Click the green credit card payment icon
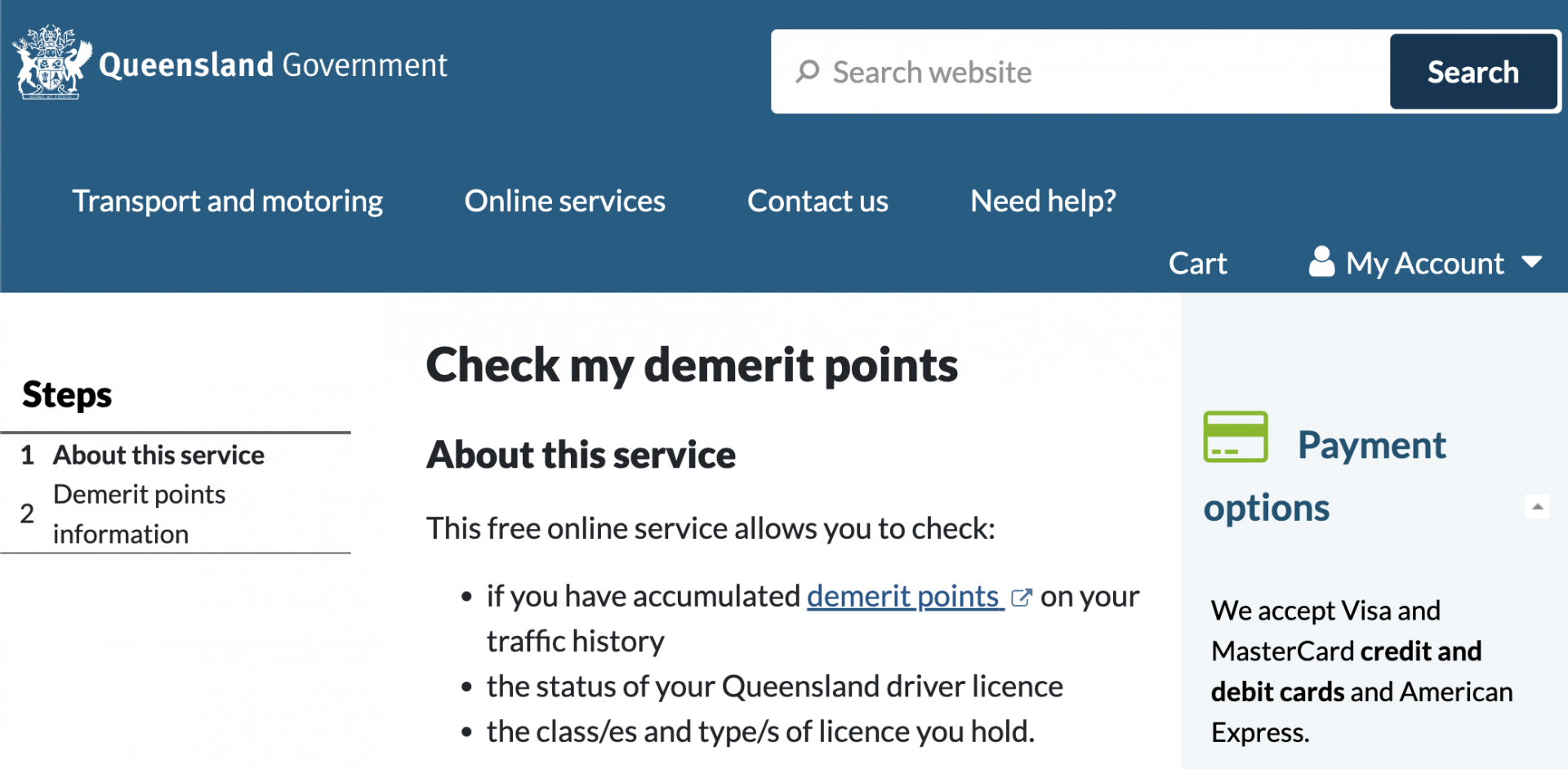The width and height of the screenshot is (1568, 769). coord(1235,438)
